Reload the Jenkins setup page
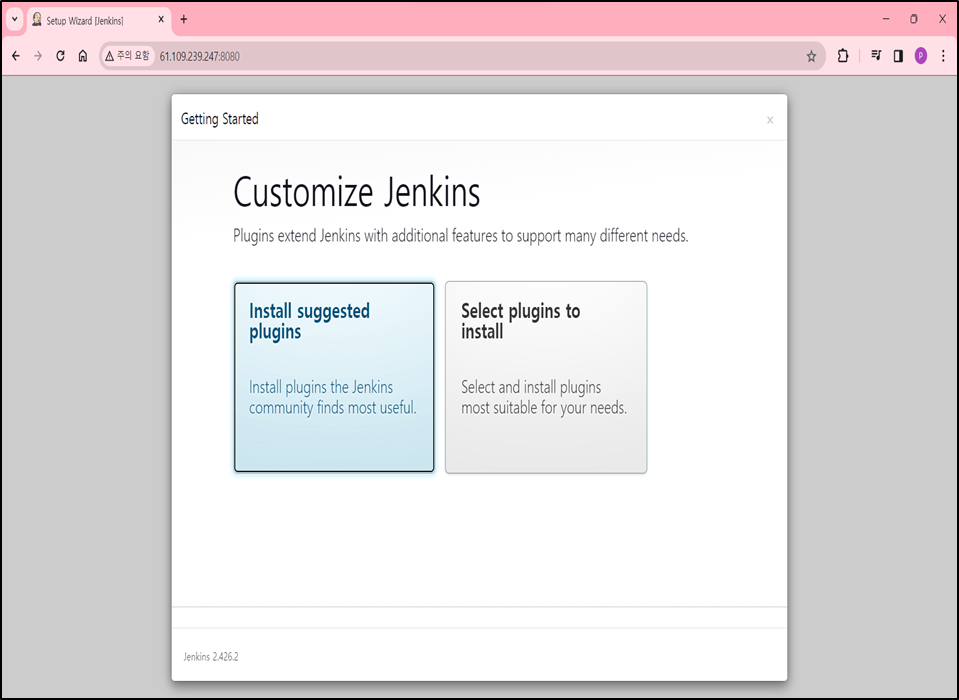 (x=60, y=56)
